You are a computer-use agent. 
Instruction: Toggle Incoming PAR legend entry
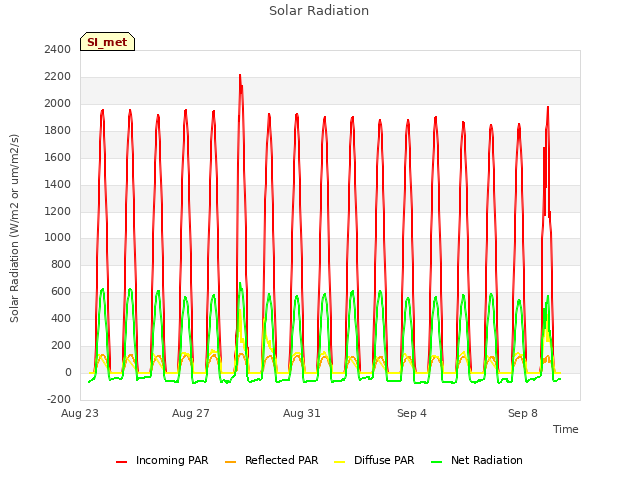(x=162, y=460)
